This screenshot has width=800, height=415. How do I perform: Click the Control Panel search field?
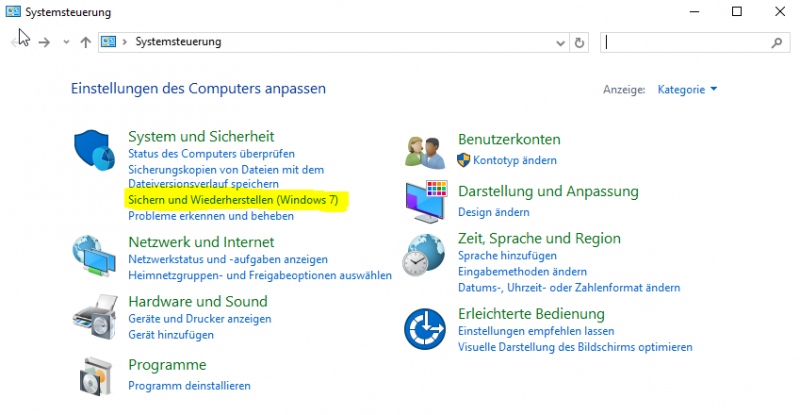point(688,43)
